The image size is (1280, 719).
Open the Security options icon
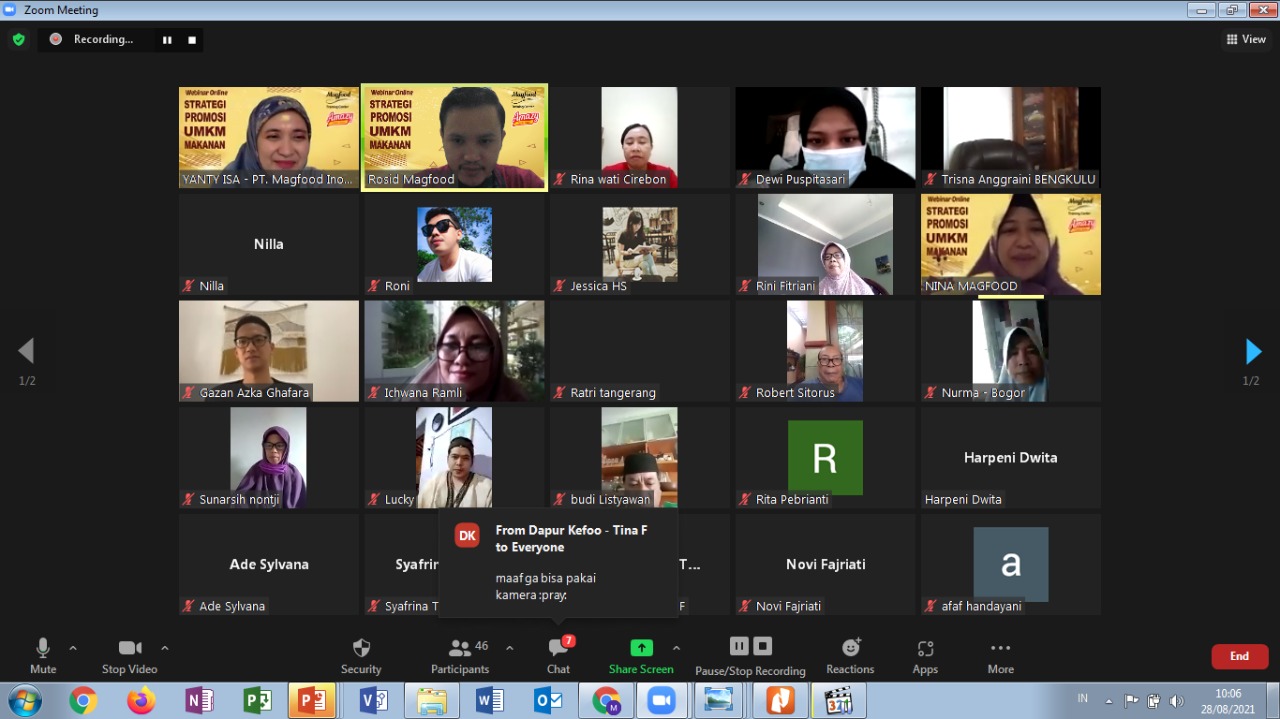click(361, 648)
